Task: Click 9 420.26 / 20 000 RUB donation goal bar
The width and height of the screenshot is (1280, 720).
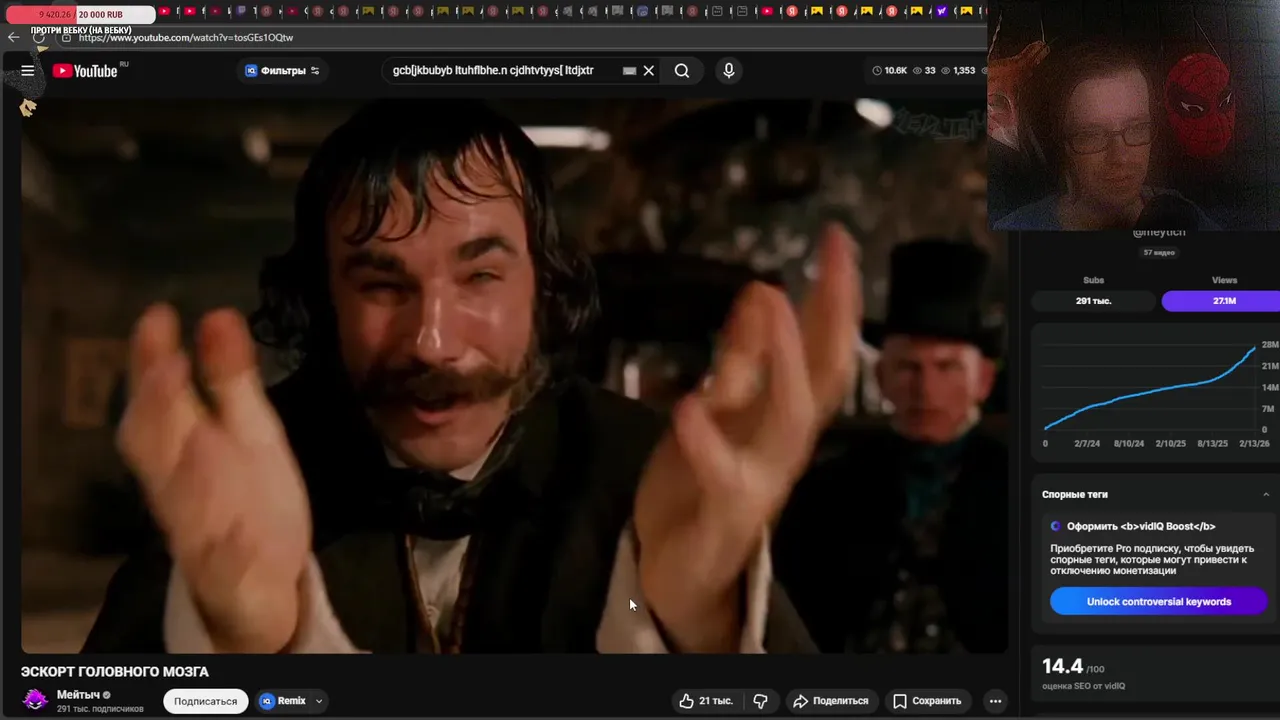Action: point(80,15)
